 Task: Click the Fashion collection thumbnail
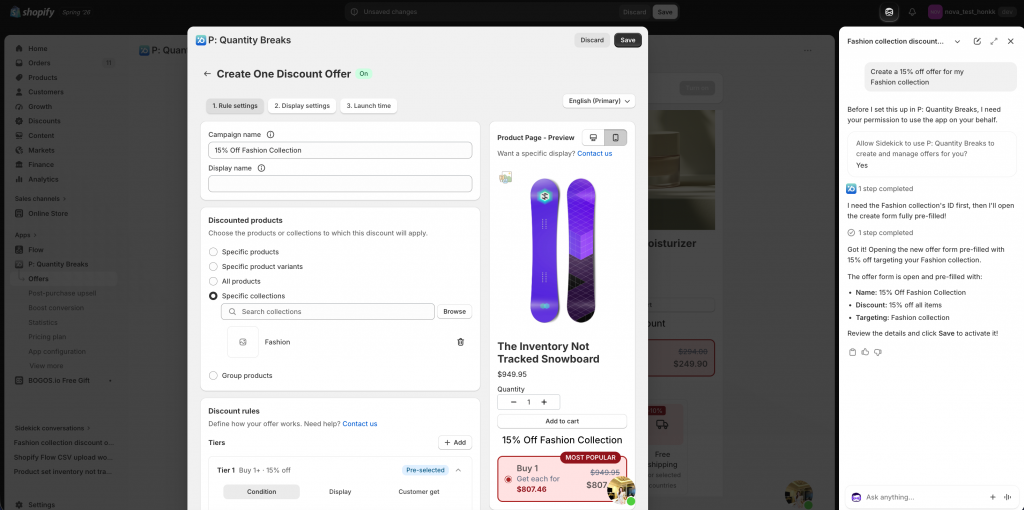(x=243, y=342)
